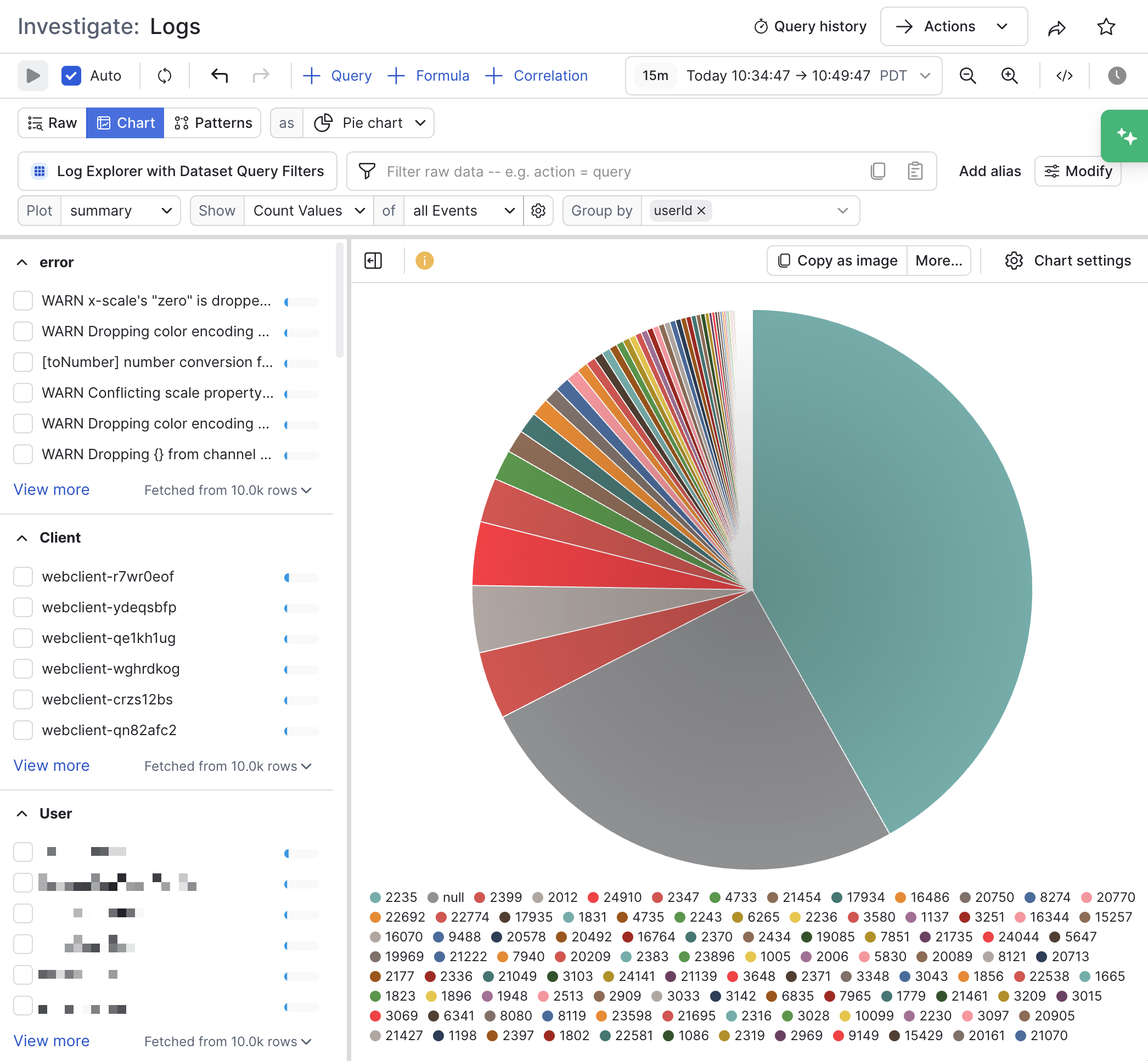Star this investigation as favorite

click(1106, 27)
